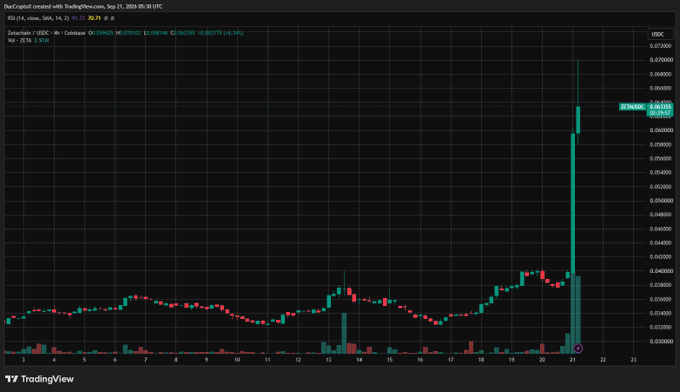
Task: Click the 0.030000 price axis label
Action: coord(660,341)
